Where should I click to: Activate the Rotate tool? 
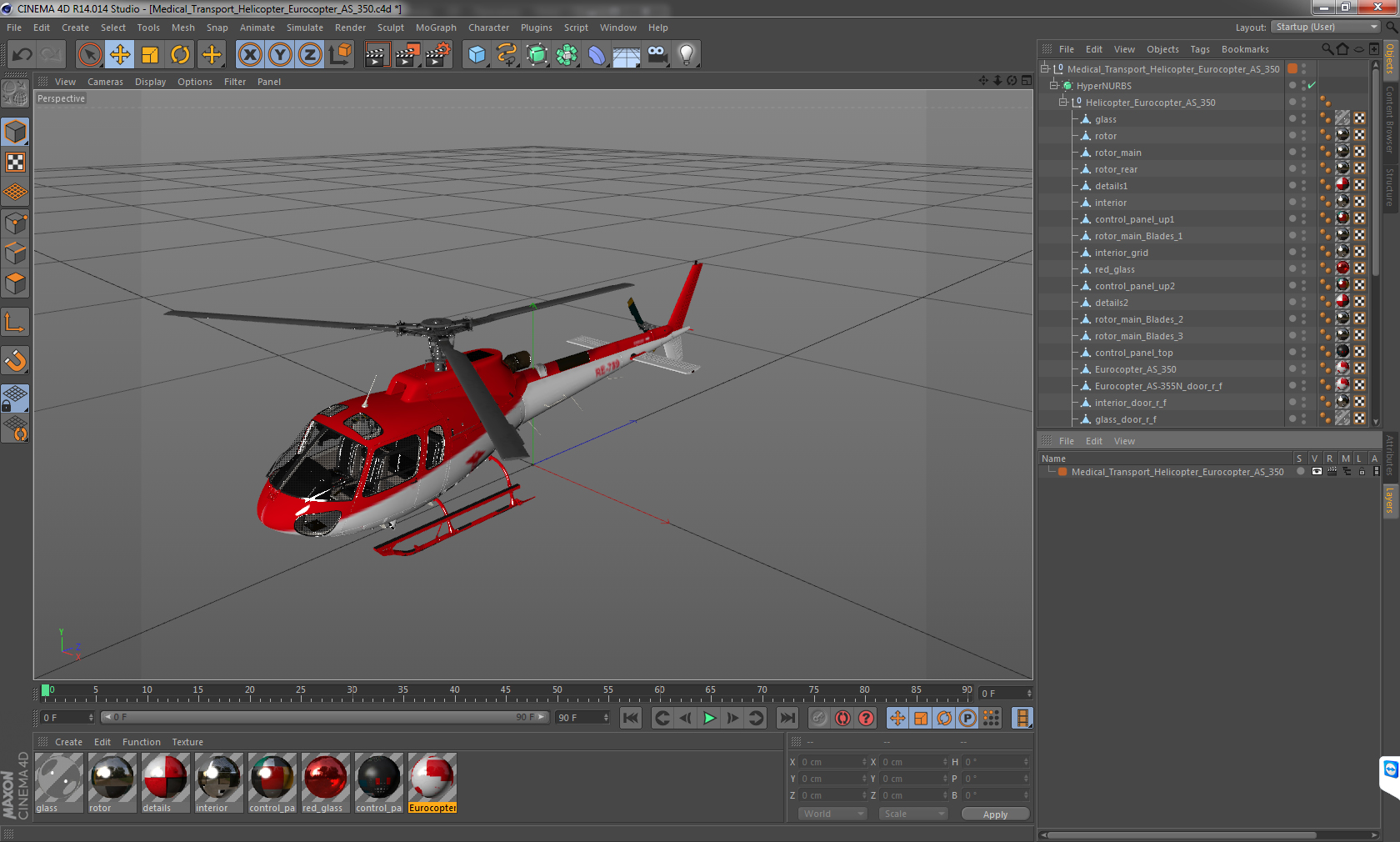coord(180,55)
